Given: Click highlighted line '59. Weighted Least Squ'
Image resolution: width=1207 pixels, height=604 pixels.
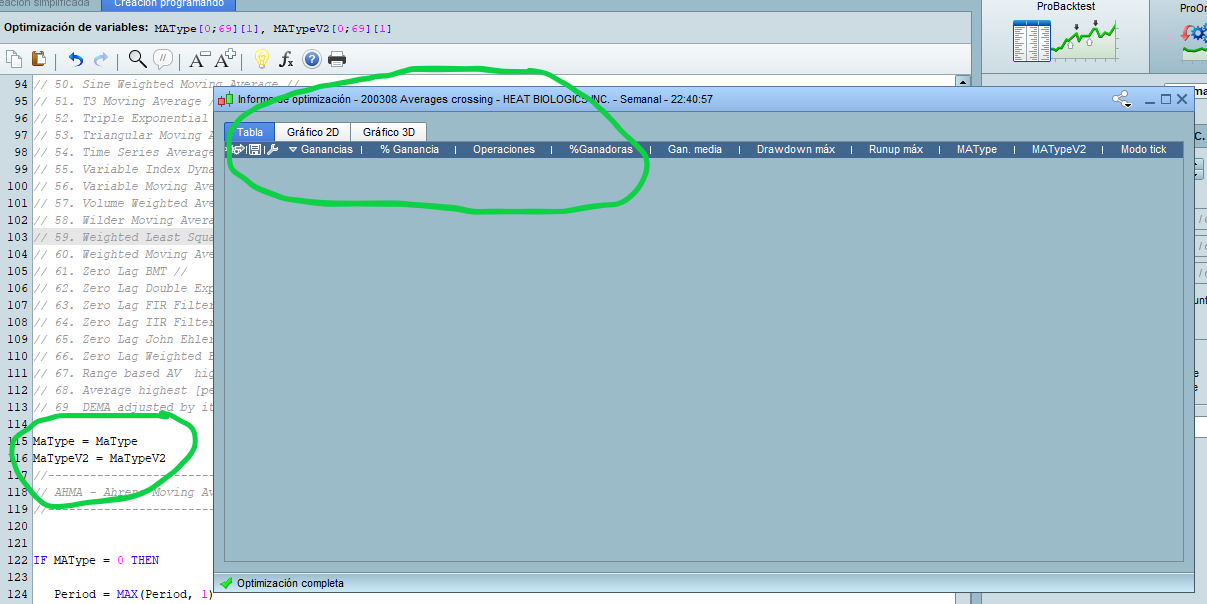Looking at the screenshot, I should tap(123, 237).
